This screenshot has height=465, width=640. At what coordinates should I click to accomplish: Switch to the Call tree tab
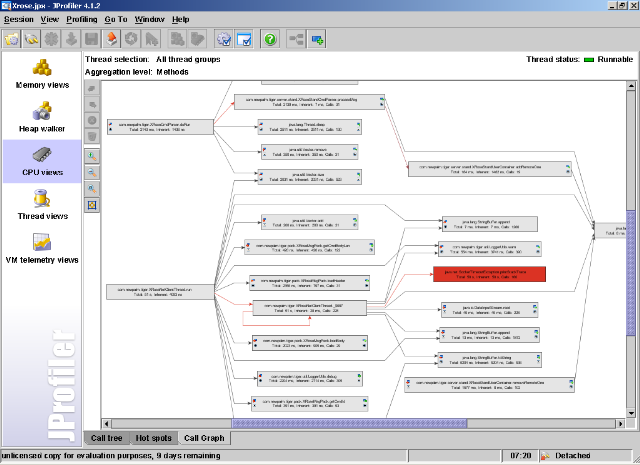107,438
